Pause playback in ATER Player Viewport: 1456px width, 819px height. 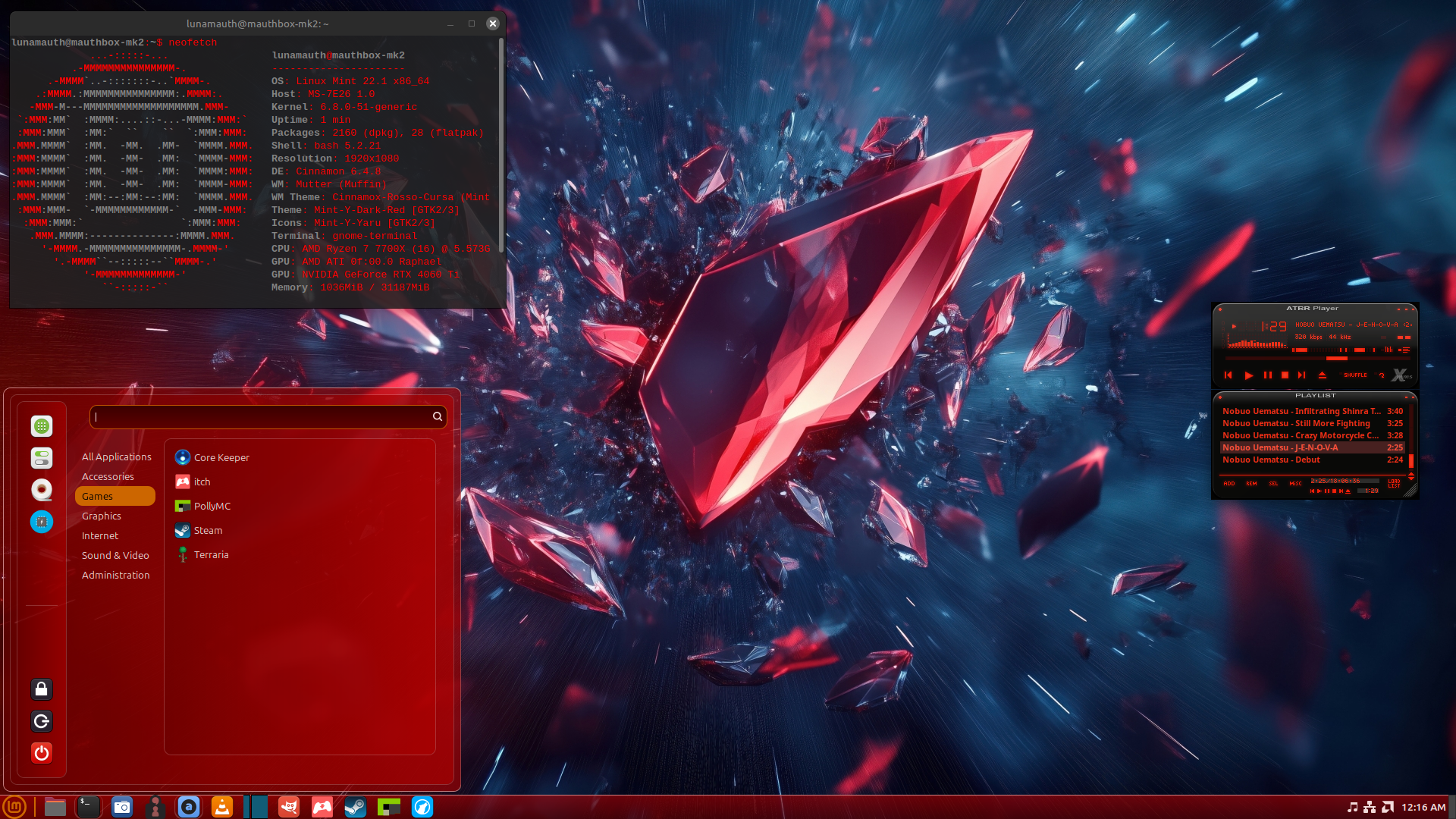point(1267,375)
